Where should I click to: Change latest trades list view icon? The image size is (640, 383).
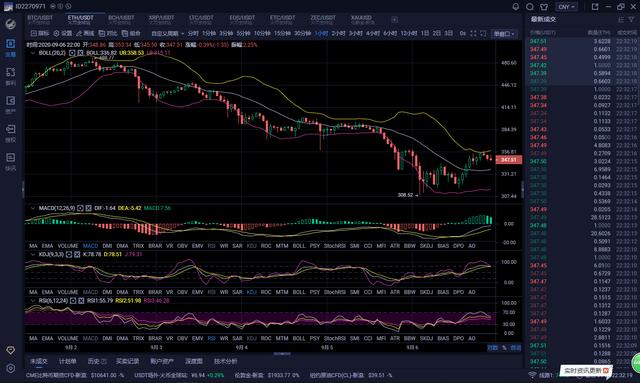[x=621, y=20]
